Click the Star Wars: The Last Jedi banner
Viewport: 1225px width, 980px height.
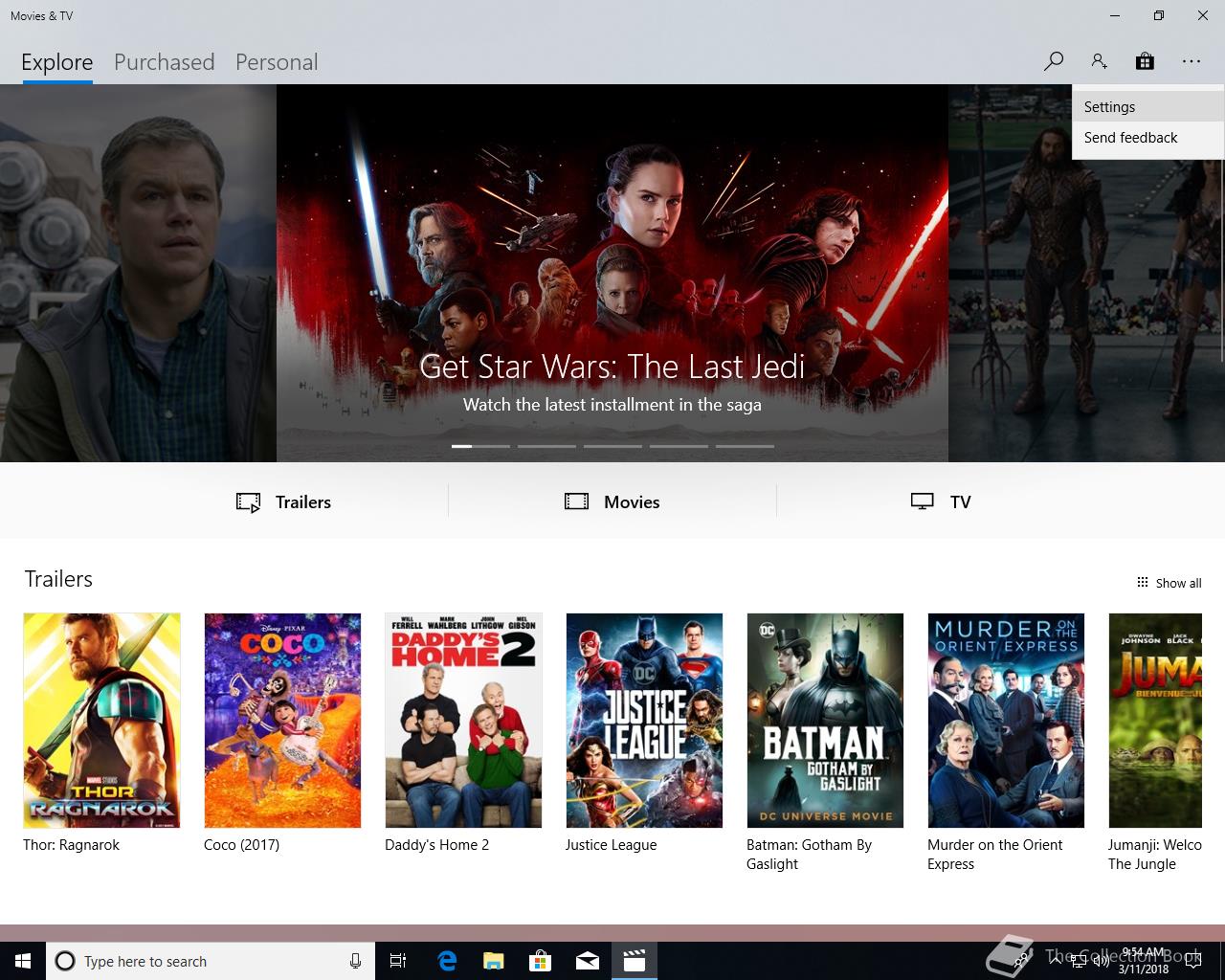(x=612, y=273)
